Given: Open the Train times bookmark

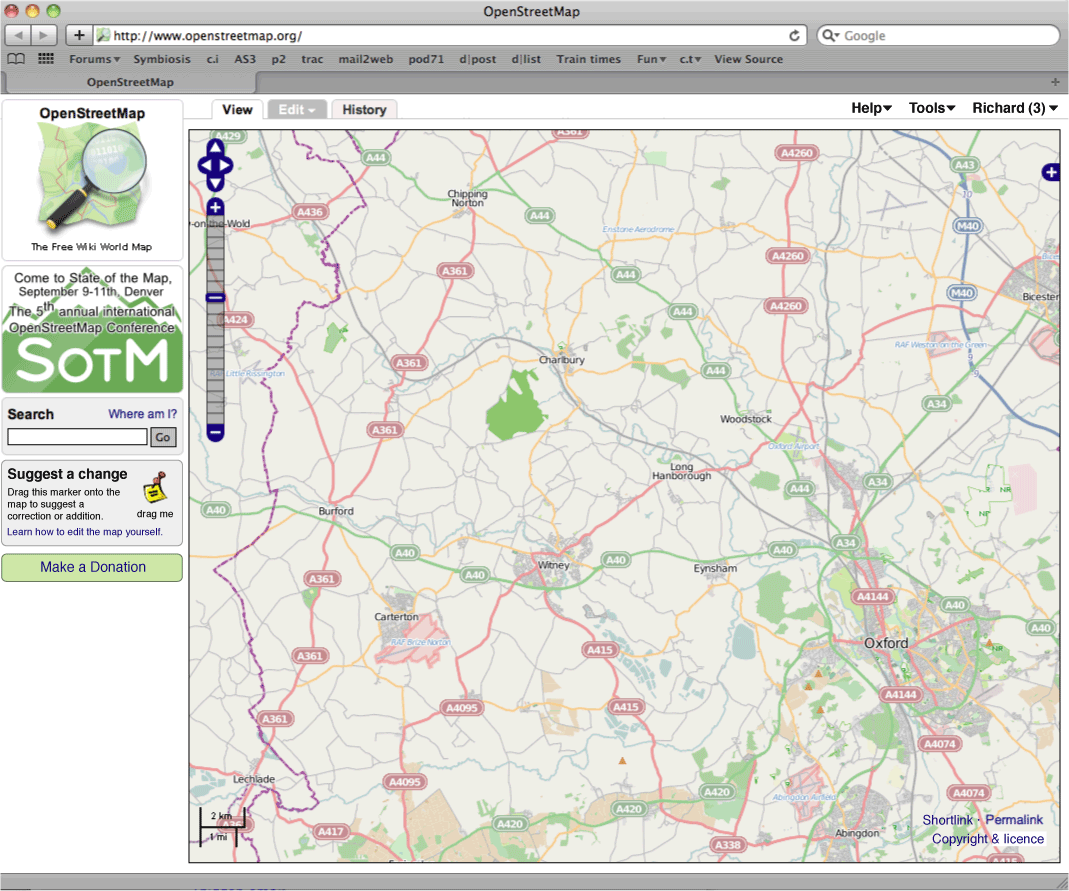Looking at the screenshot, I should 588,59.
